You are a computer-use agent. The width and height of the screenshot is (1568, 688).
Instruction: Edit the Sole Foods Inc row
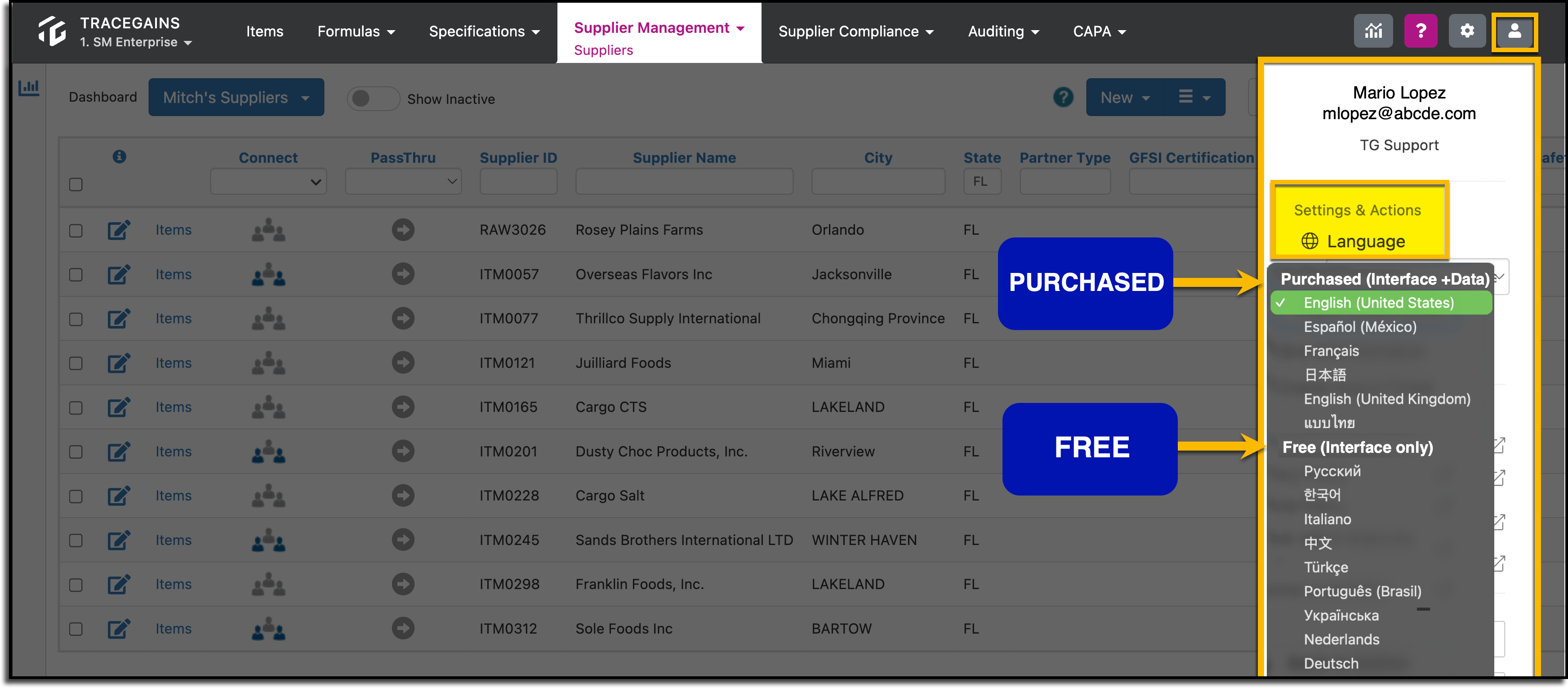click(x=119, y=629)
